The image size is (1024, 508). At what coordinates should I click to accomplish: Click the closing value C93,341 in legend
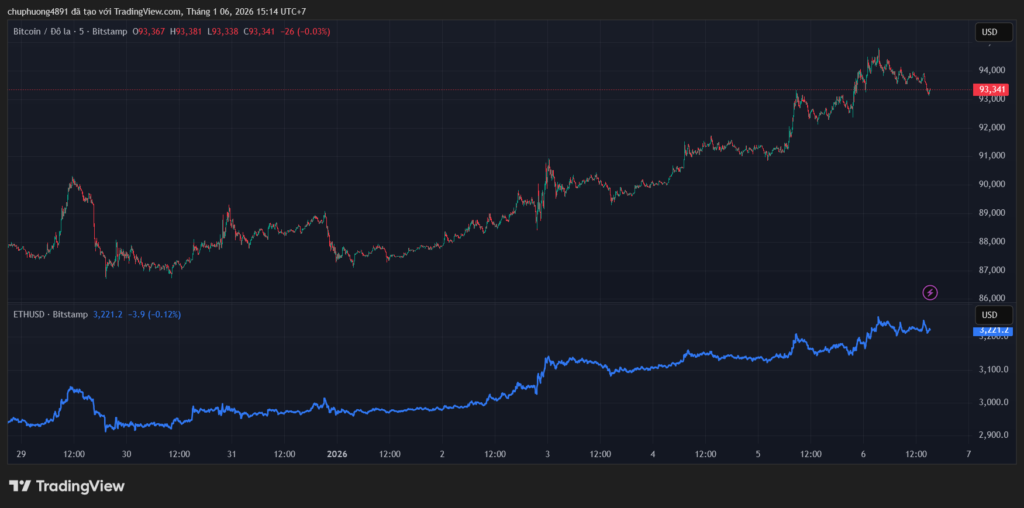(261, 32)
